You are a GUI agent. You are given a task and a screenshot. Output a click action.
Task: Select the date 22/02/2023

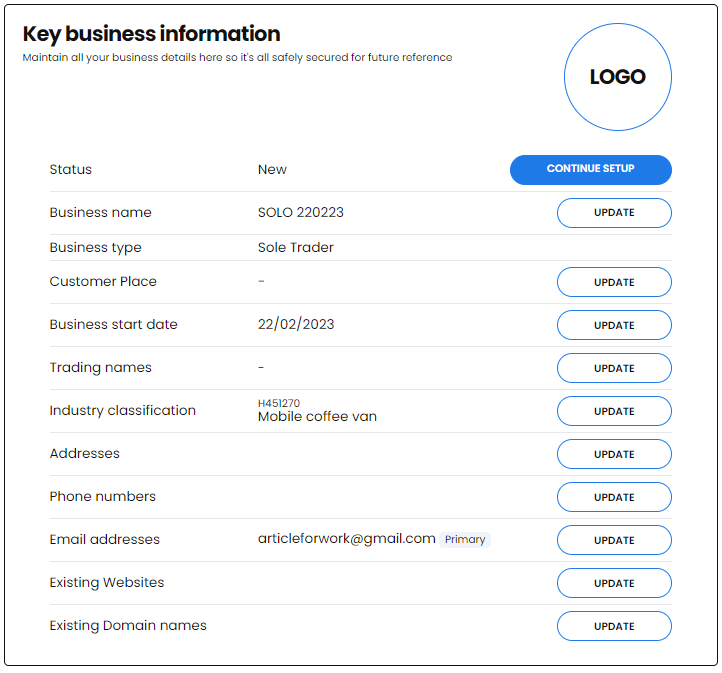(296, 324)
